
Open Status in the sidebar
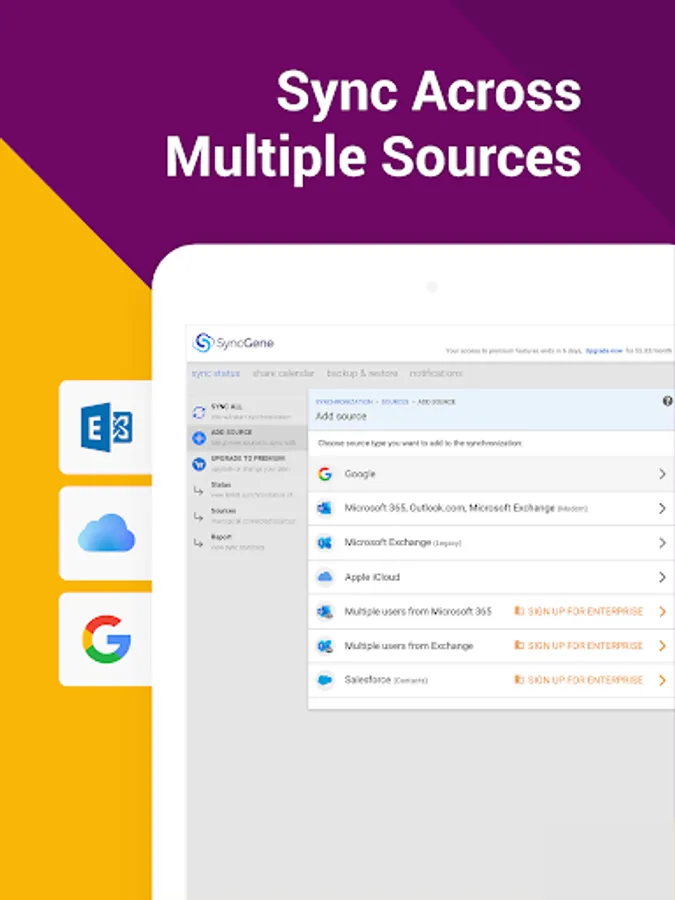pos(245,490)
